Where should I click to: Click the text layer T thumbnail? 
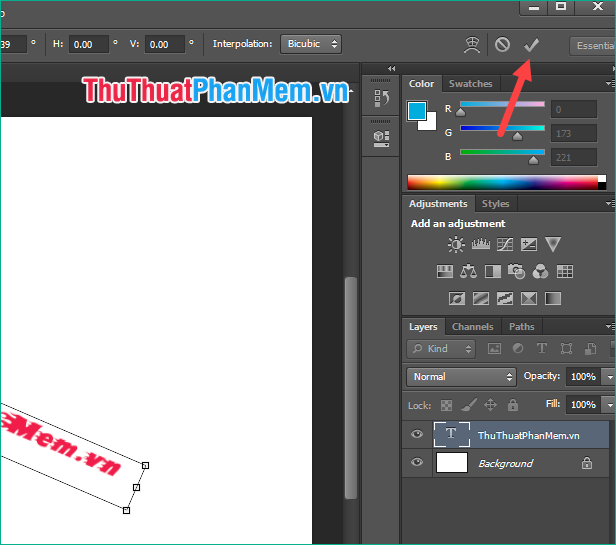click(451, 434)
